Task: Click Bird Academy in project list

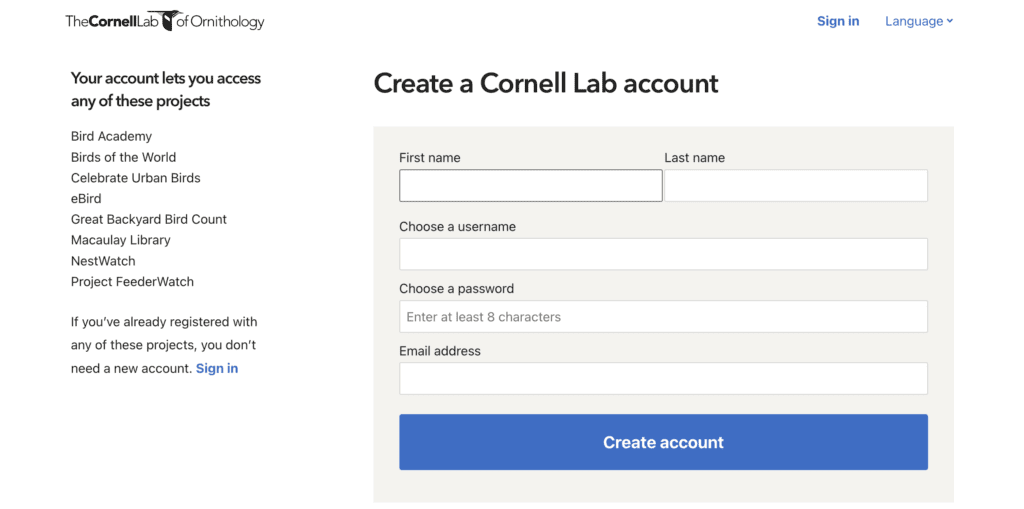Action: click(111, 136)
